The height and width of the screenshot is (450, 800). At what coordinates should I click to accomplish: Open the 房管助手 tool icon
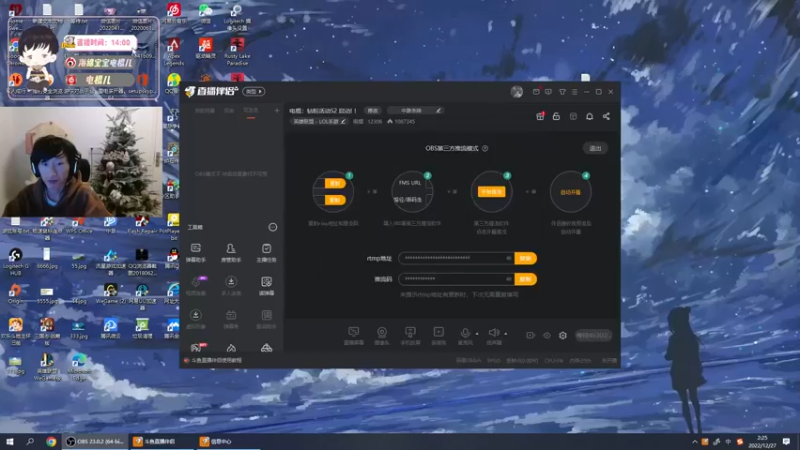[231, 253]
